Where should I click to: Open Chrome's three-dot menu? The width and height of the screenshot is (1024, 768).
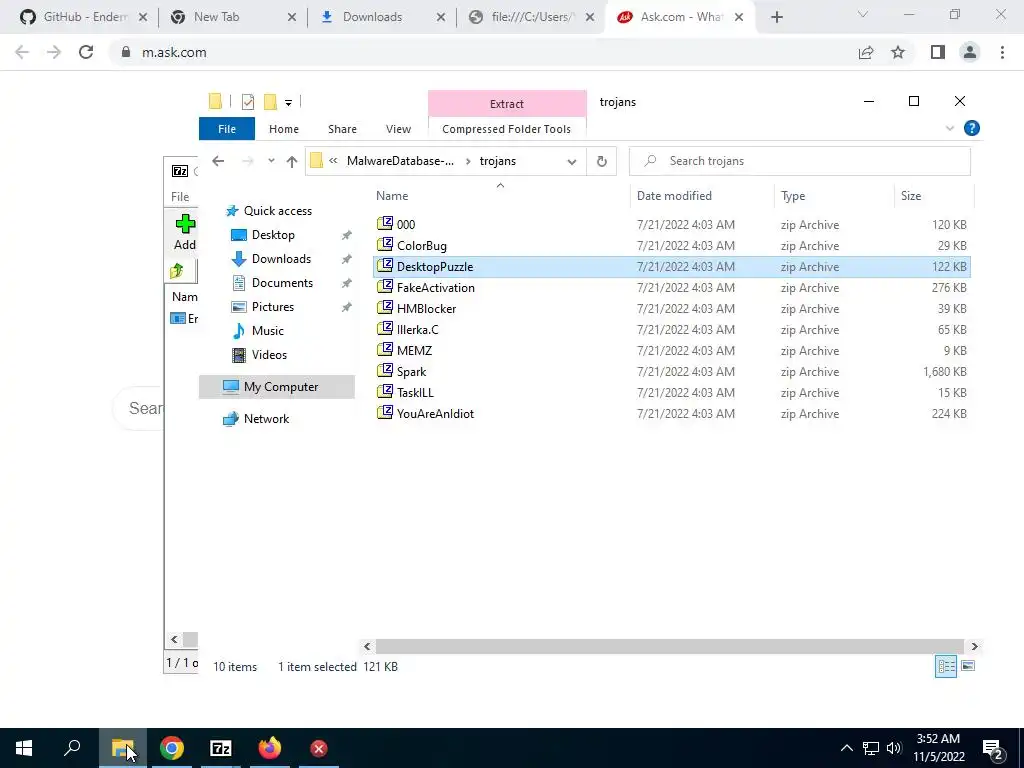[x=1002, y=52]
